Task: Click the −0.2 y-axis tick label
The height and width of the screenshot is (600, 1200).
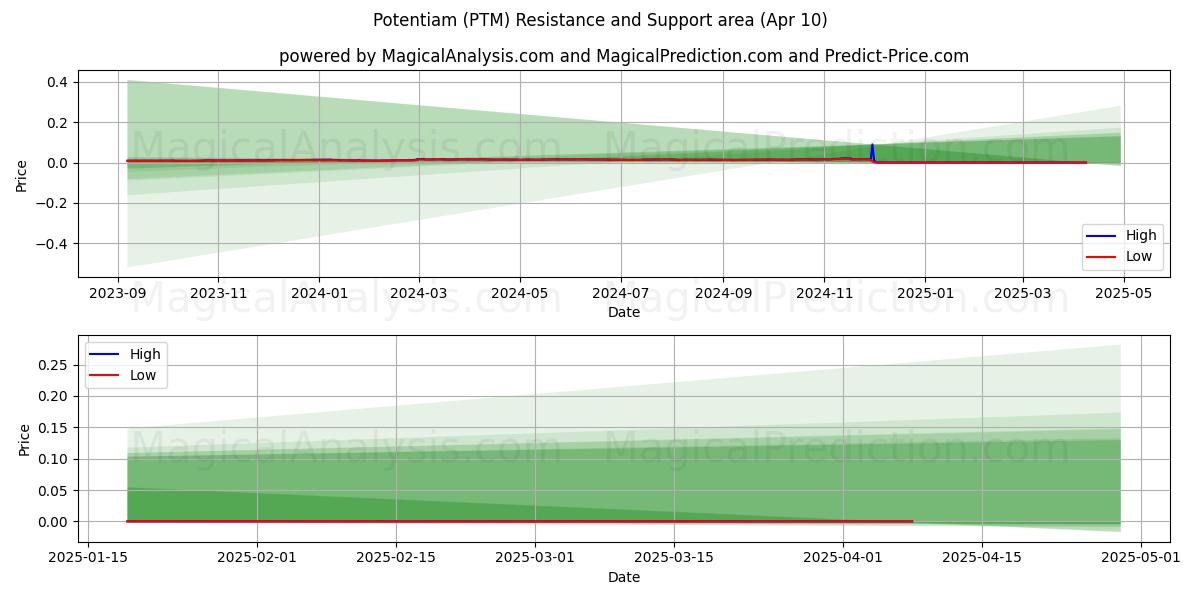Action: point(52,204)
